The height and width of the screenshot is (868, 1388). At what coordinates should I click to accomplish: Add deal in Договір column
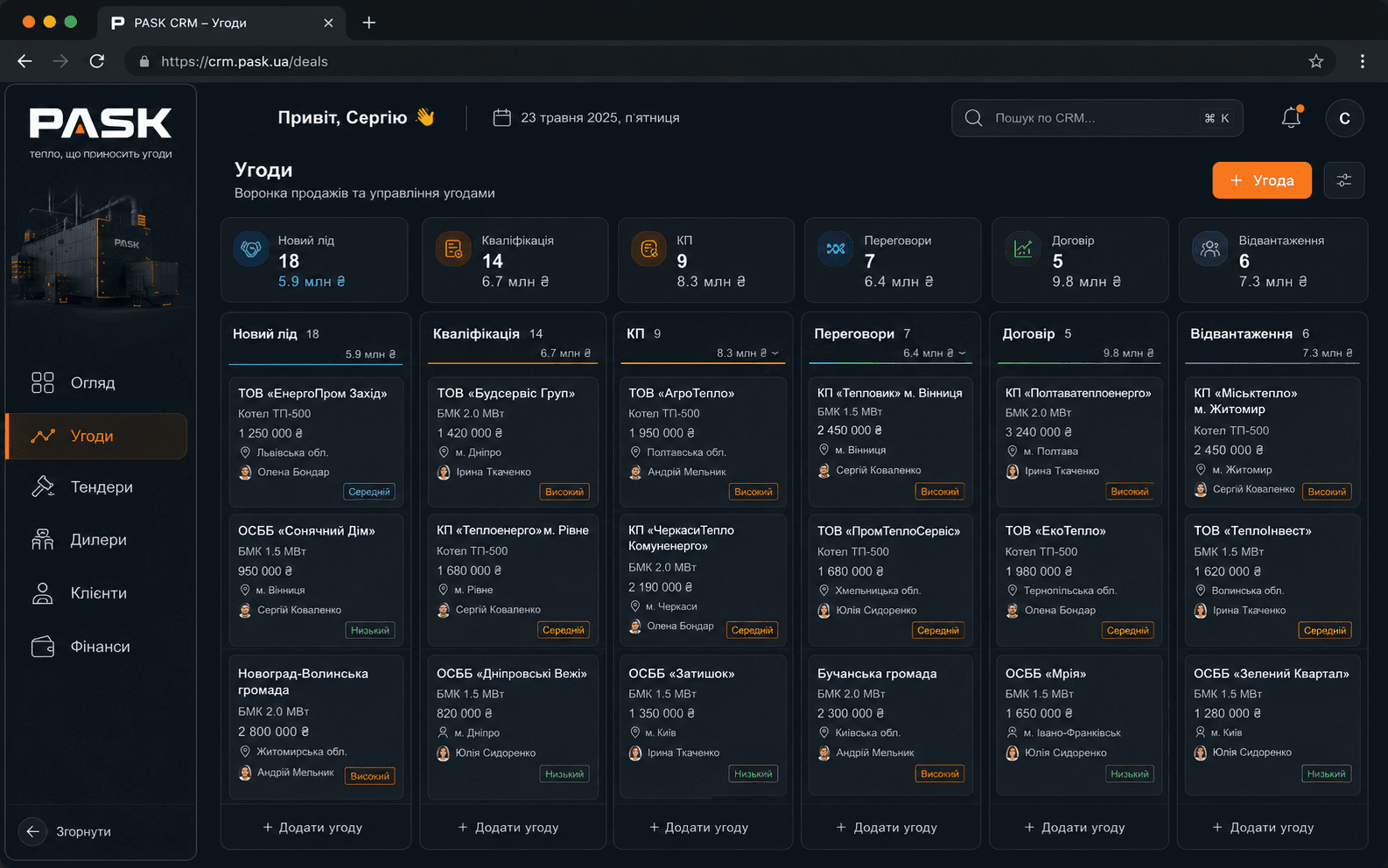(1075, 827)
